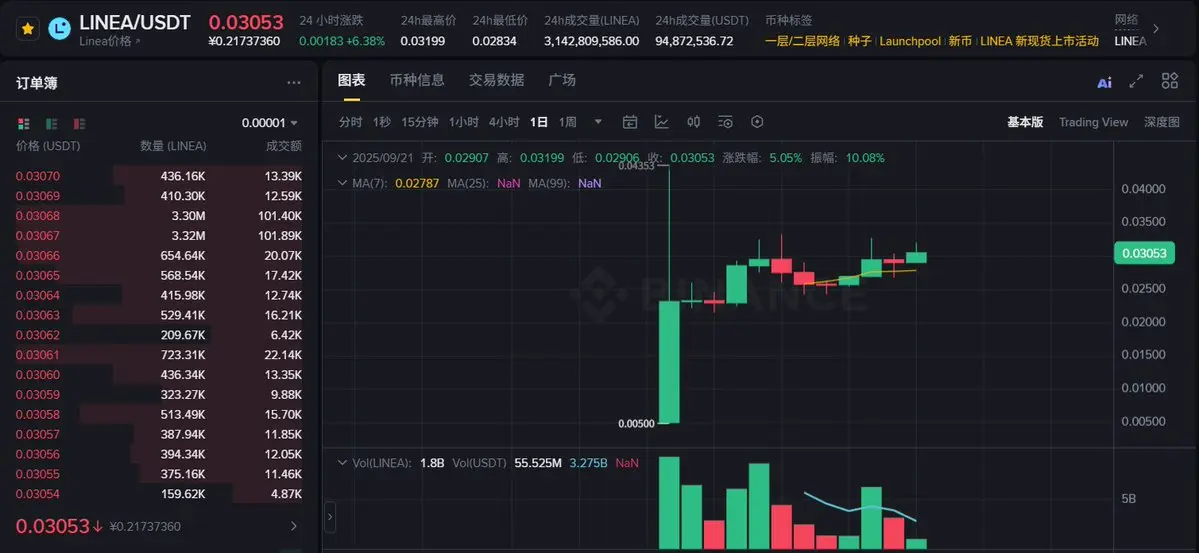This screenshot has width=1199, height=553.
Task: Open the Ai assistant icon
Action: [x=1104, y=83]
